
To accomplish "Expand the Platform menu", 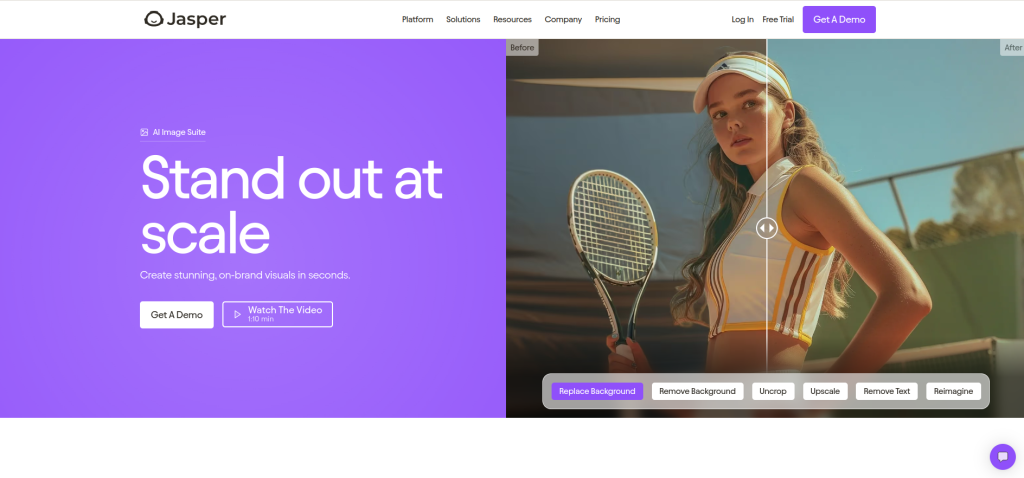I will (417, 20).
